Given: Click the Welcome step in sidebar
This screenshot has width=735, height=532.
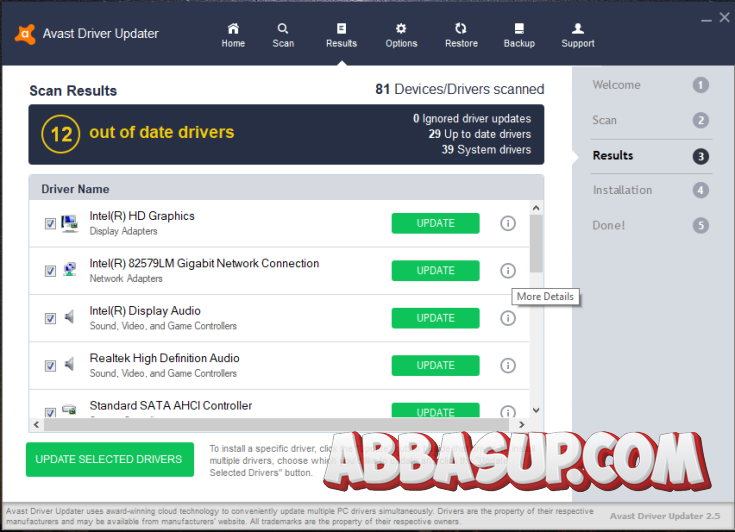Looking at the screenshot, I should click(x=651, y=85).
